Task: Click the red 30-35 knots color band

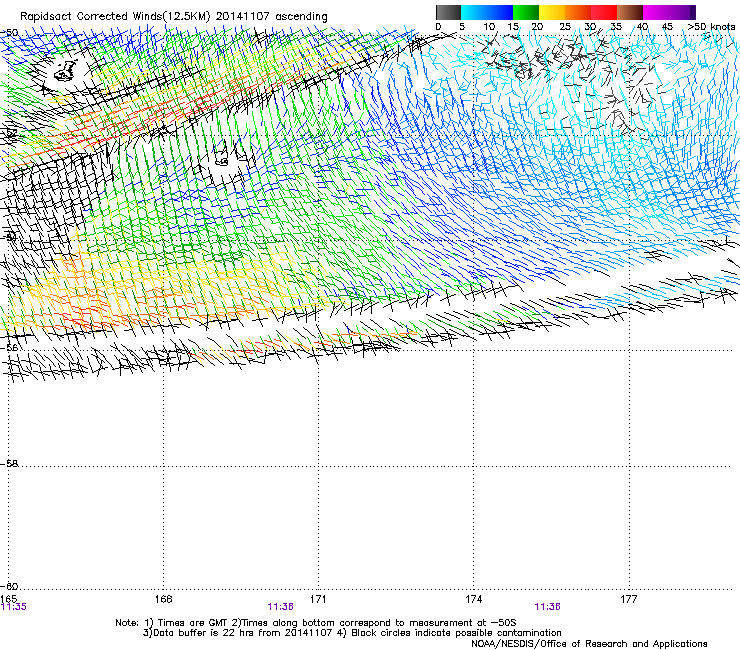Action: [x=604, y=12]
